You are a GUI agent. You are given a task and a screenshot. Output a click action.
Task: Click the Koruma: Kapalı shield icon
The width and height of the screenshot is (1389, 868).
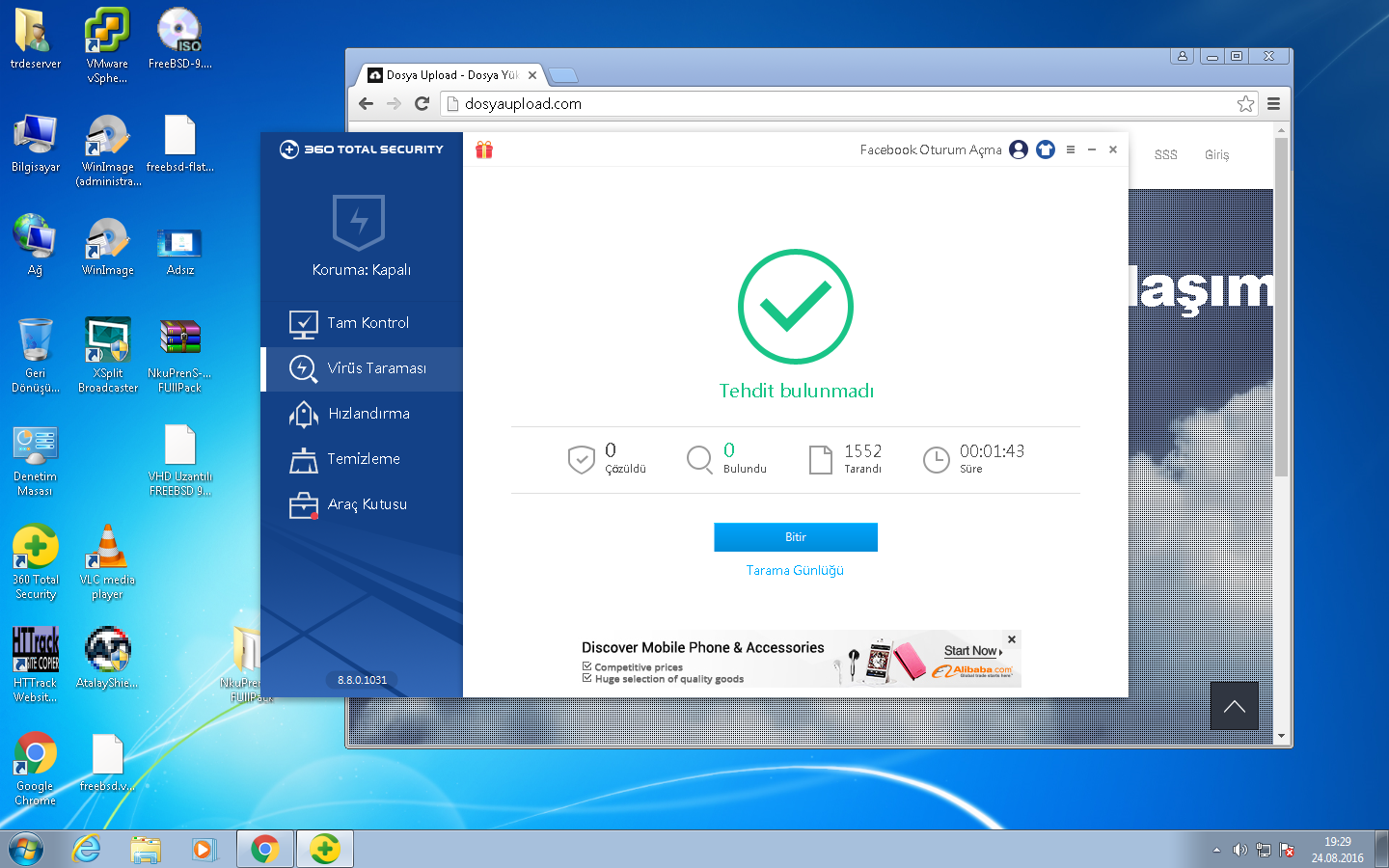coord(359,222)
